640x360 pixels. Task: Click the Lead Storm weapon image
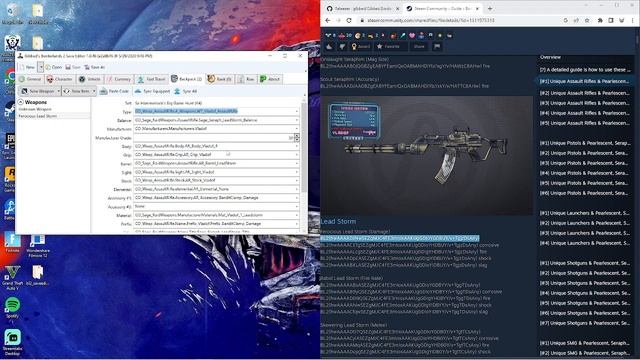point(427,156)
